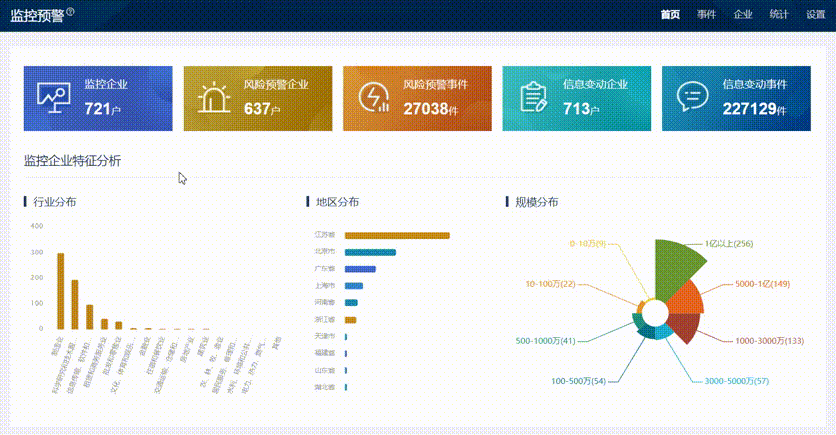Image resolution: width=836 pixels, height=435 pixels.
Task: Click the 信息变动企业 clipboard pencil icon
Action: pos(533,98)
